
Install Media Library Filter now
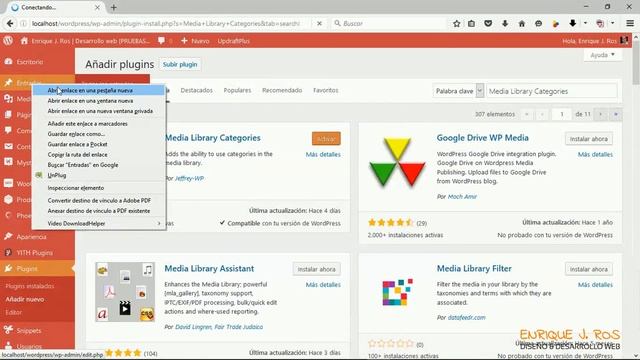click(x=589, y=269)
